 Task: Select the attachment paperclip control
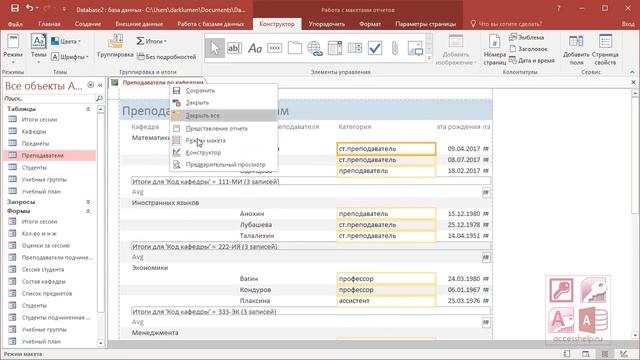(395, 48)
